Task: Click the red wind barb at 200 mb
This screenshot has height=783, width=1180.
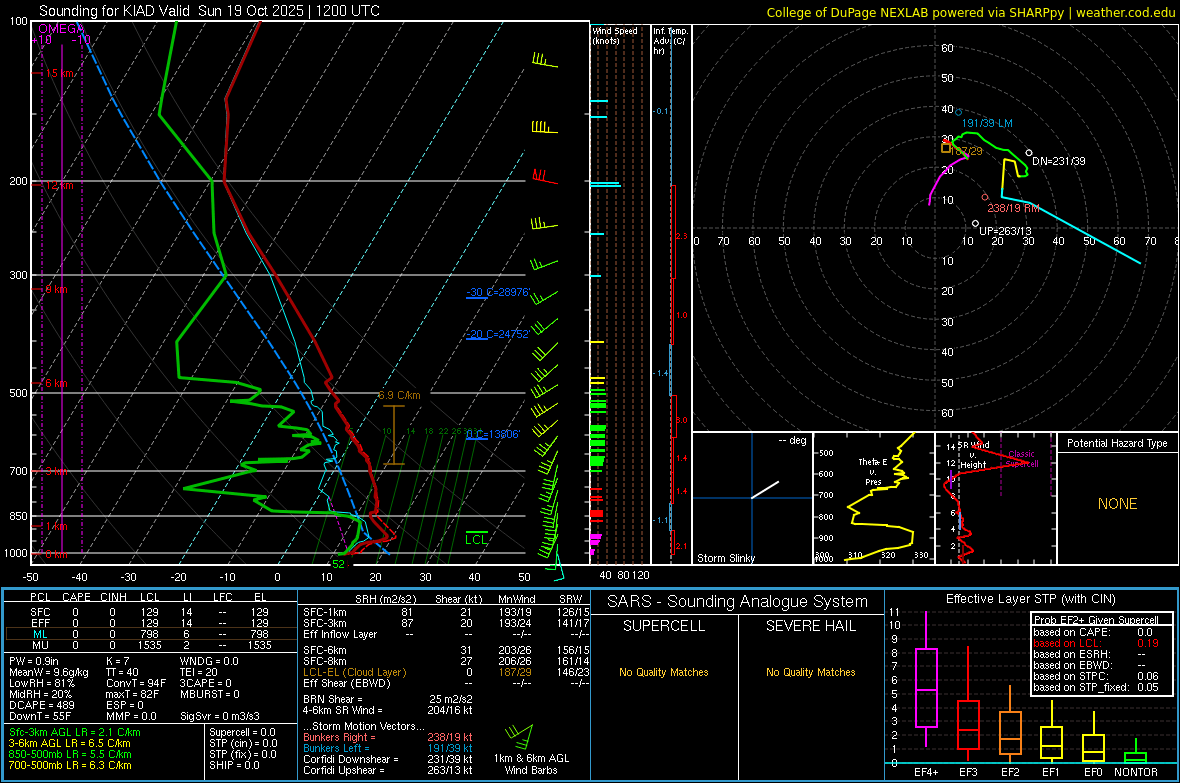Action: [x=545, y=176]
